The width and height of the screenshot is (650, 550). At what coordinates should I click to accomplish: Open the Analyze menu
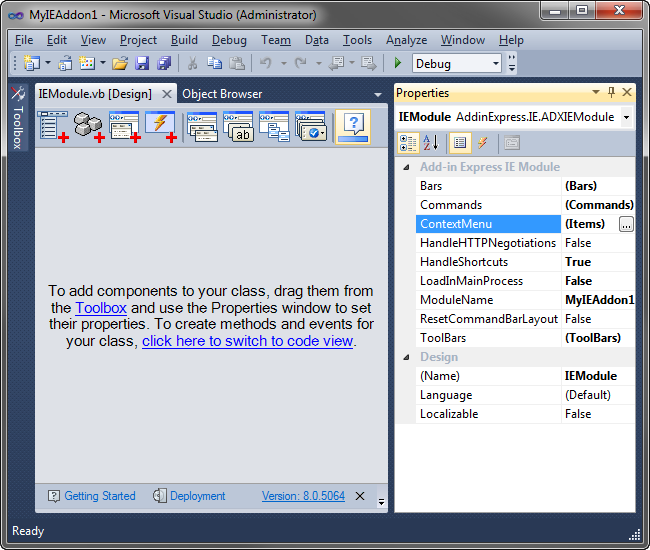406,40
